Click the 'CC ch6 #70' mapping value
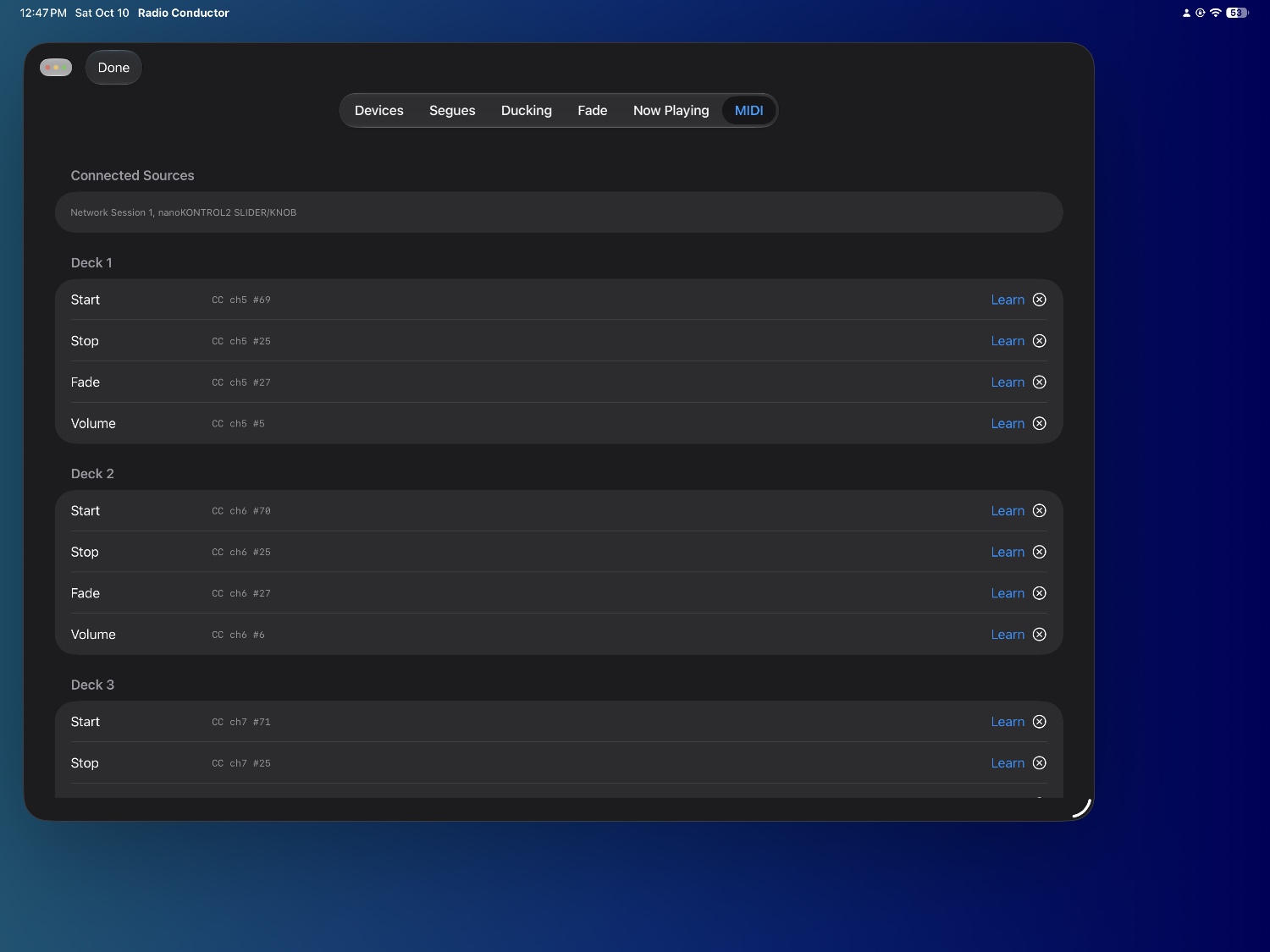Viewport: 1270px width, 952px height. (x=241, y=510)
